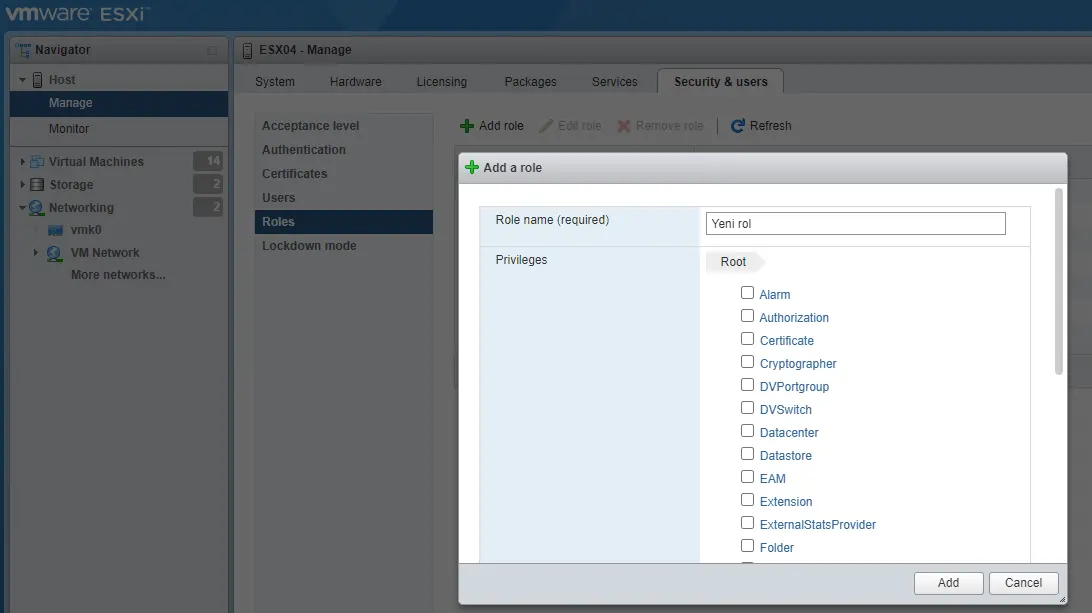
Task: Expand the Storage node arrow
Action: pos(23,185)
